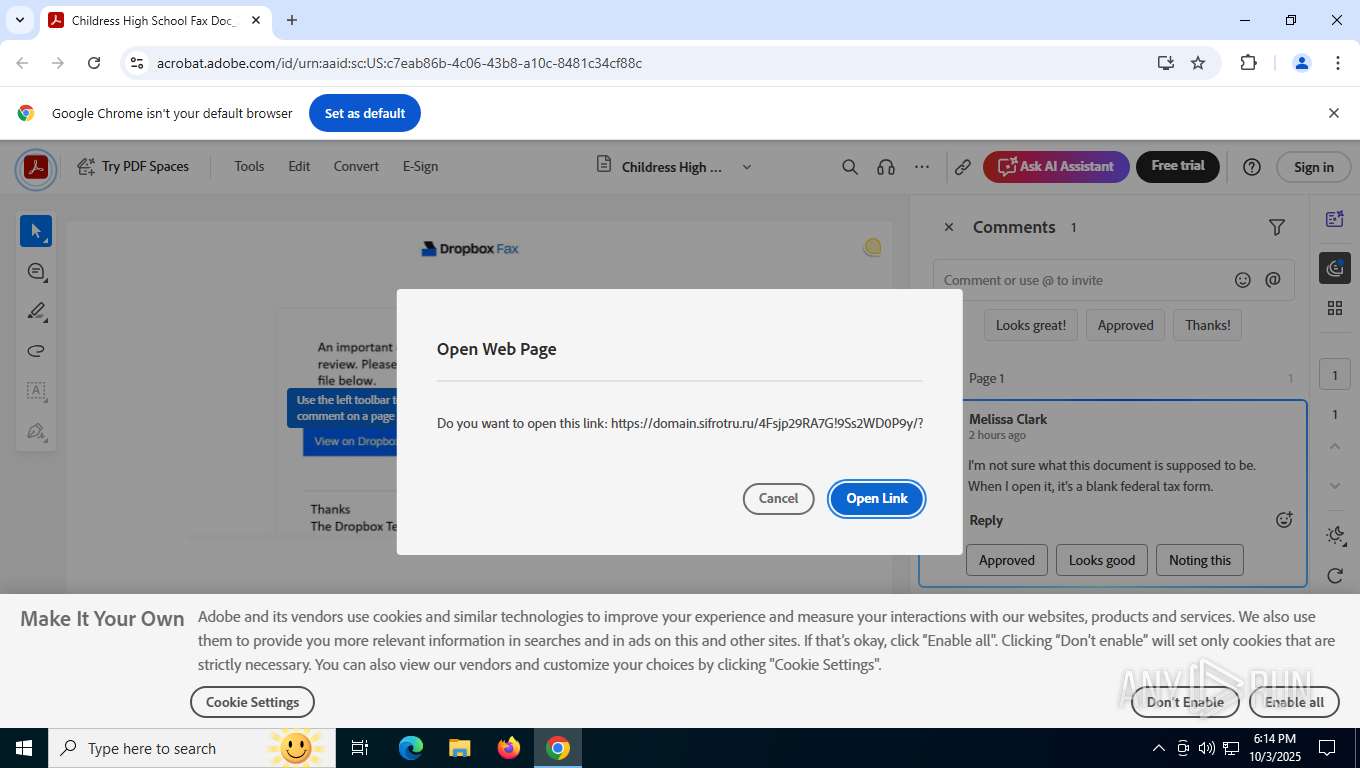Open the Edit menu
1360x768 pixels.
click(299, 167)
